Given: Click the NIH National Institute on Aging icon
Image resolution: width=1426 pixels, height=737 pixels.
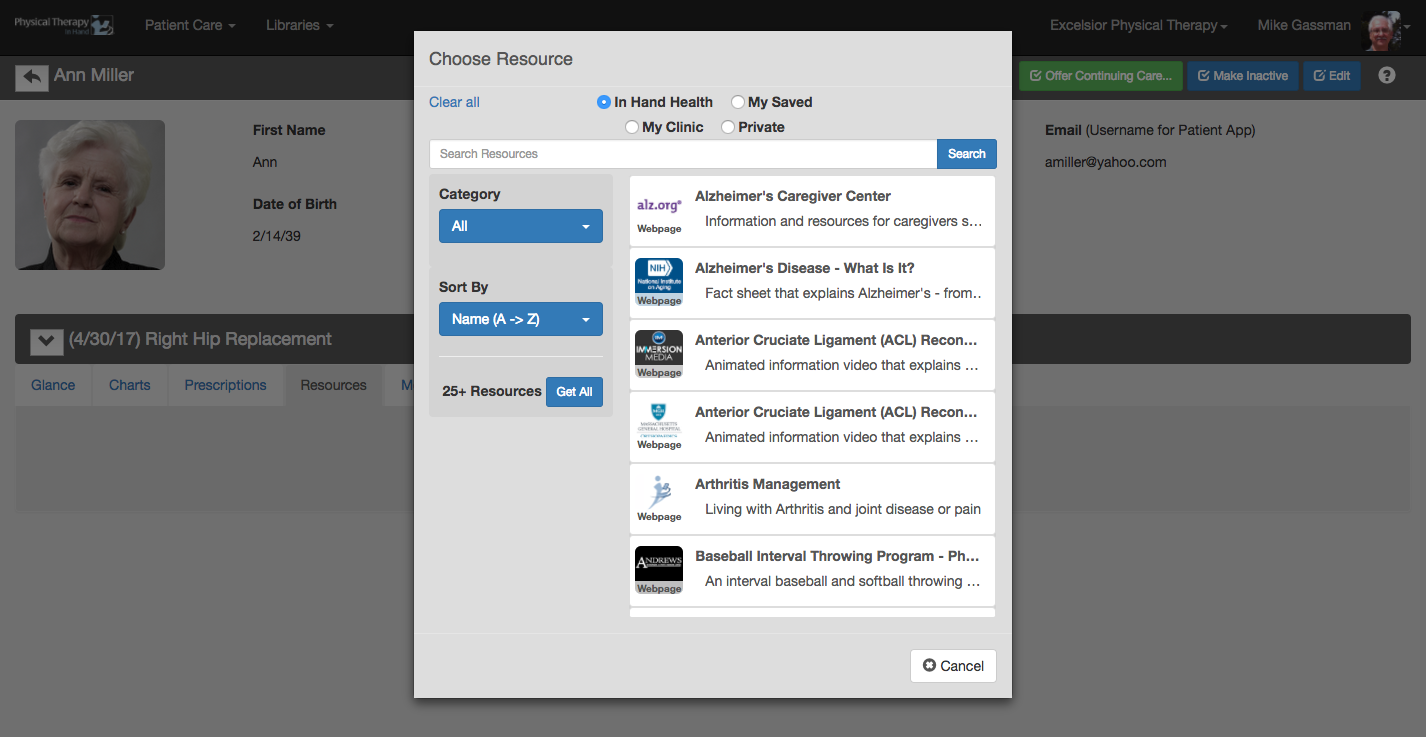Looking at the screenshot, I should click(x=659, y=277).
